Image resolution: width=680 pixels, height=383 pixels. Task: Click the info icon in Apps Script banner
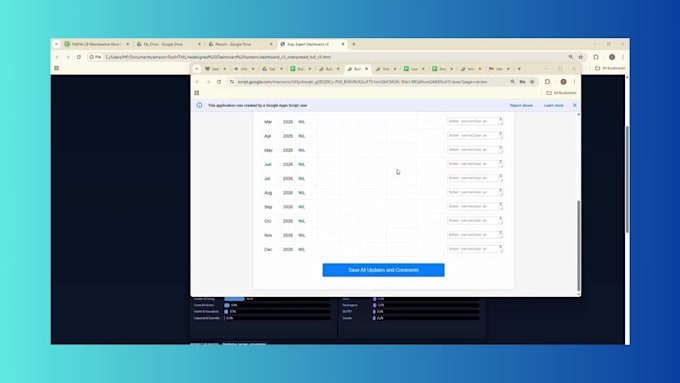pyautogui.click(x=199, y=105)
